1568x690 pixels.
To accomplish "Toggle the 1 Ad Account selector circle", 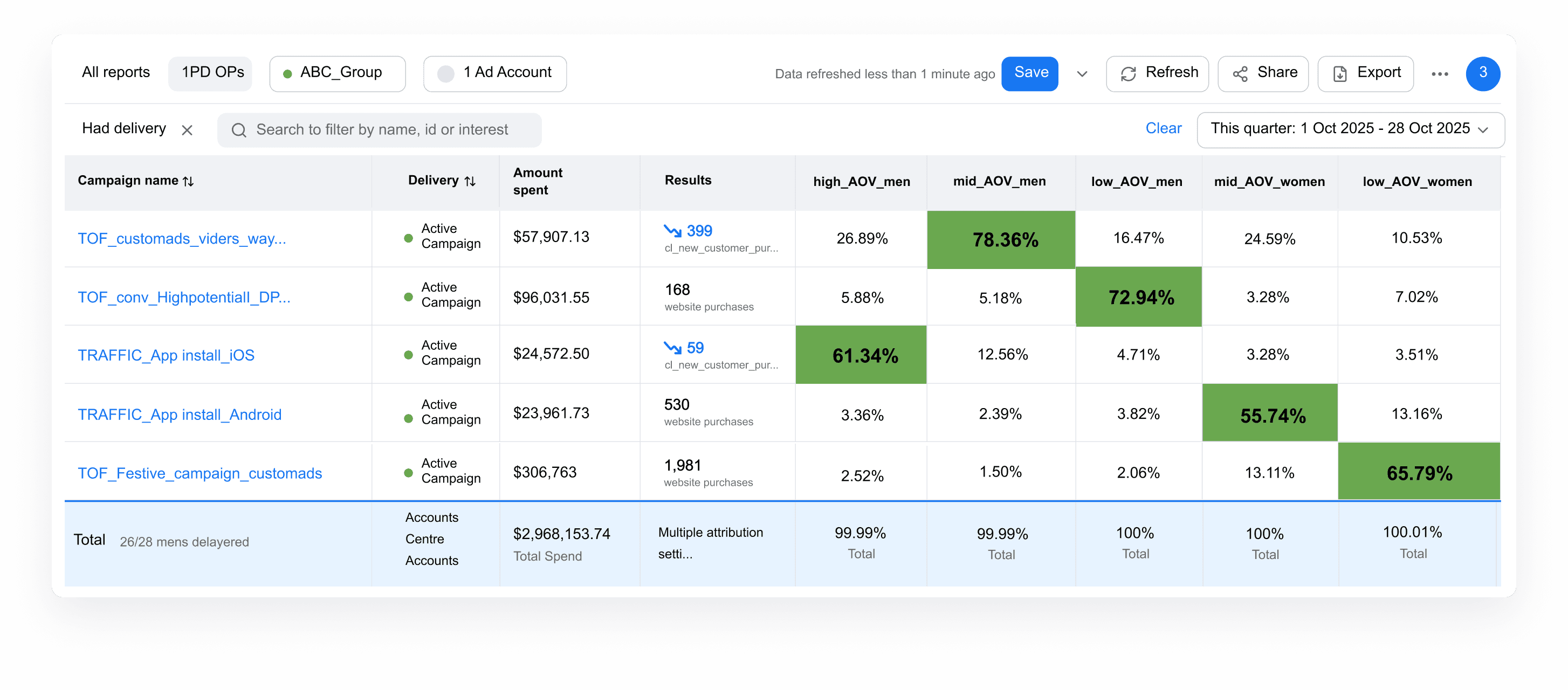I will point(445,74).
